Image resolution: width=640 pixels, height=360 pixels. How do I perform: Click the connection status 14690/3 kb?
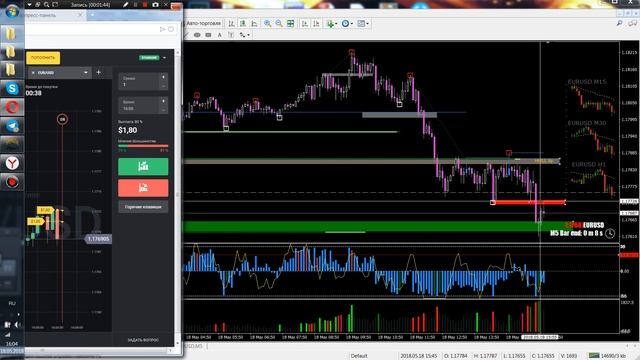coord(607,356)
